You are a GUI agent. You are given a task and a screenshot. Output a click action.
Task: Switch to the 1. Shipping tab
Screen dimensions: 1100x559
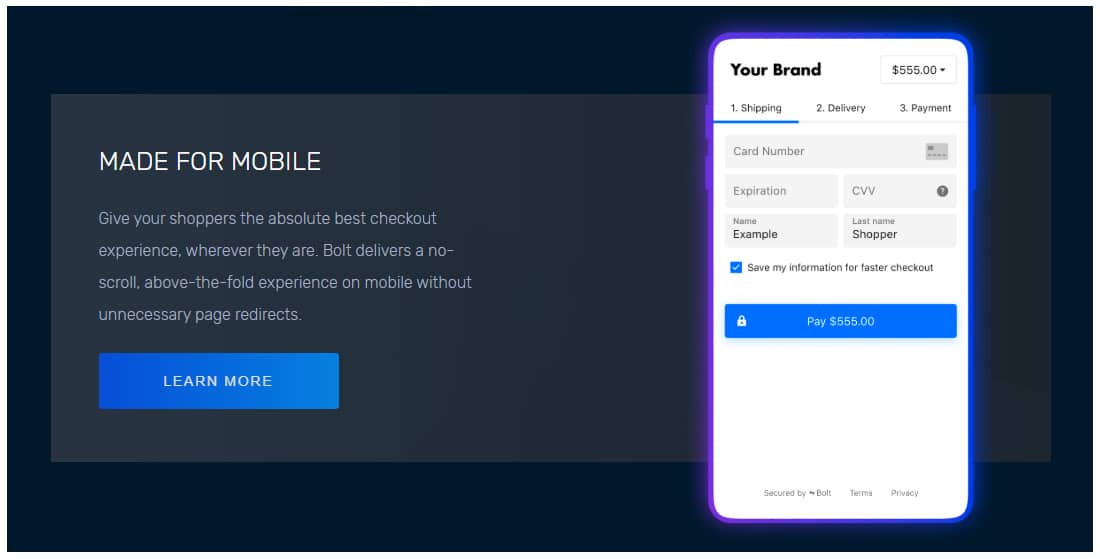756,108
